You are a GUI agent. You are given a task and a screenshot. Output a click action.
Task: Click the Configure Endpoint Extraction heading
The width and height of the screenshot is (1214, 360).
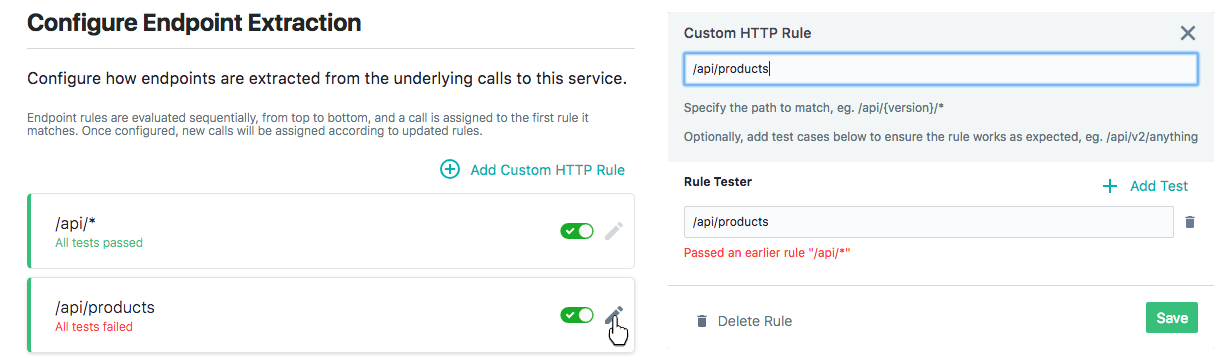click(x=194, y=22)
